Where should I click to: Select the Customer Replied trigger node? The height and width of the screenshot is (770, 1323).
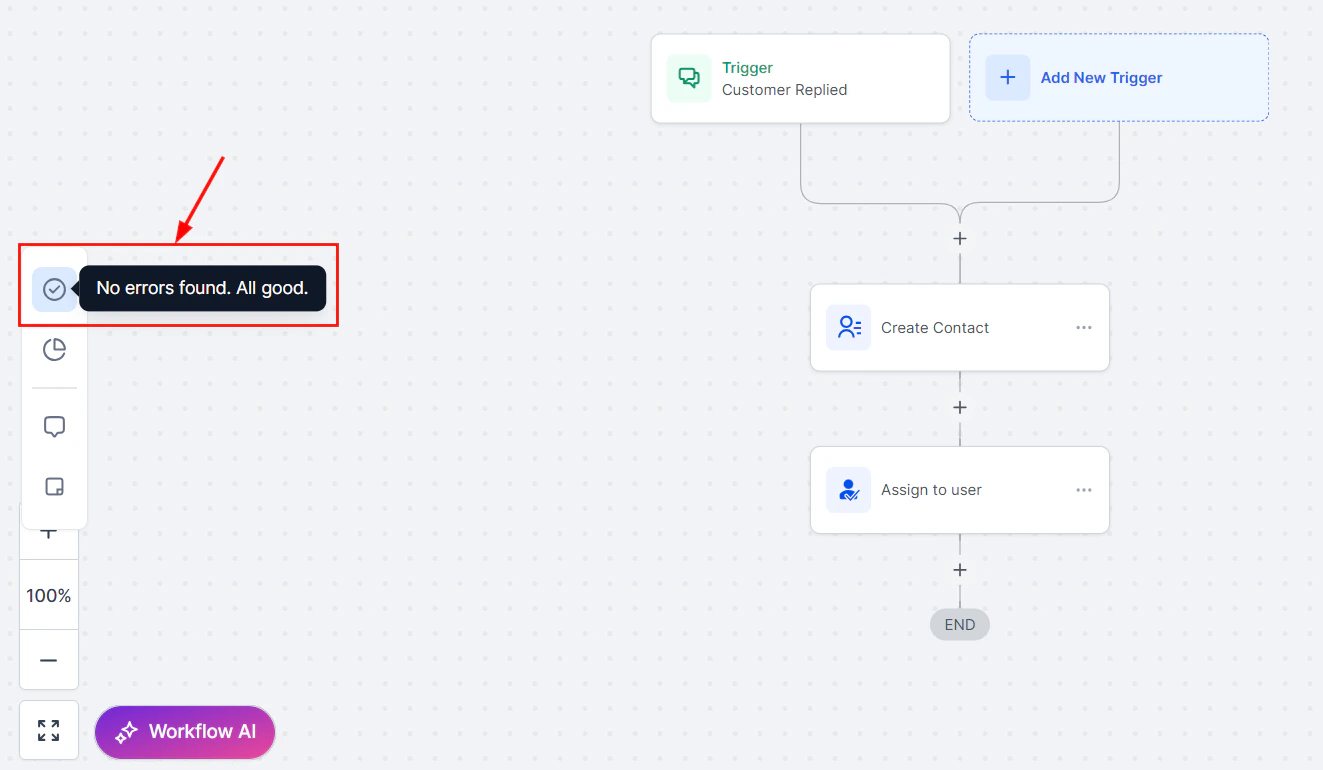pyautogui.click(x=800, y=78)
